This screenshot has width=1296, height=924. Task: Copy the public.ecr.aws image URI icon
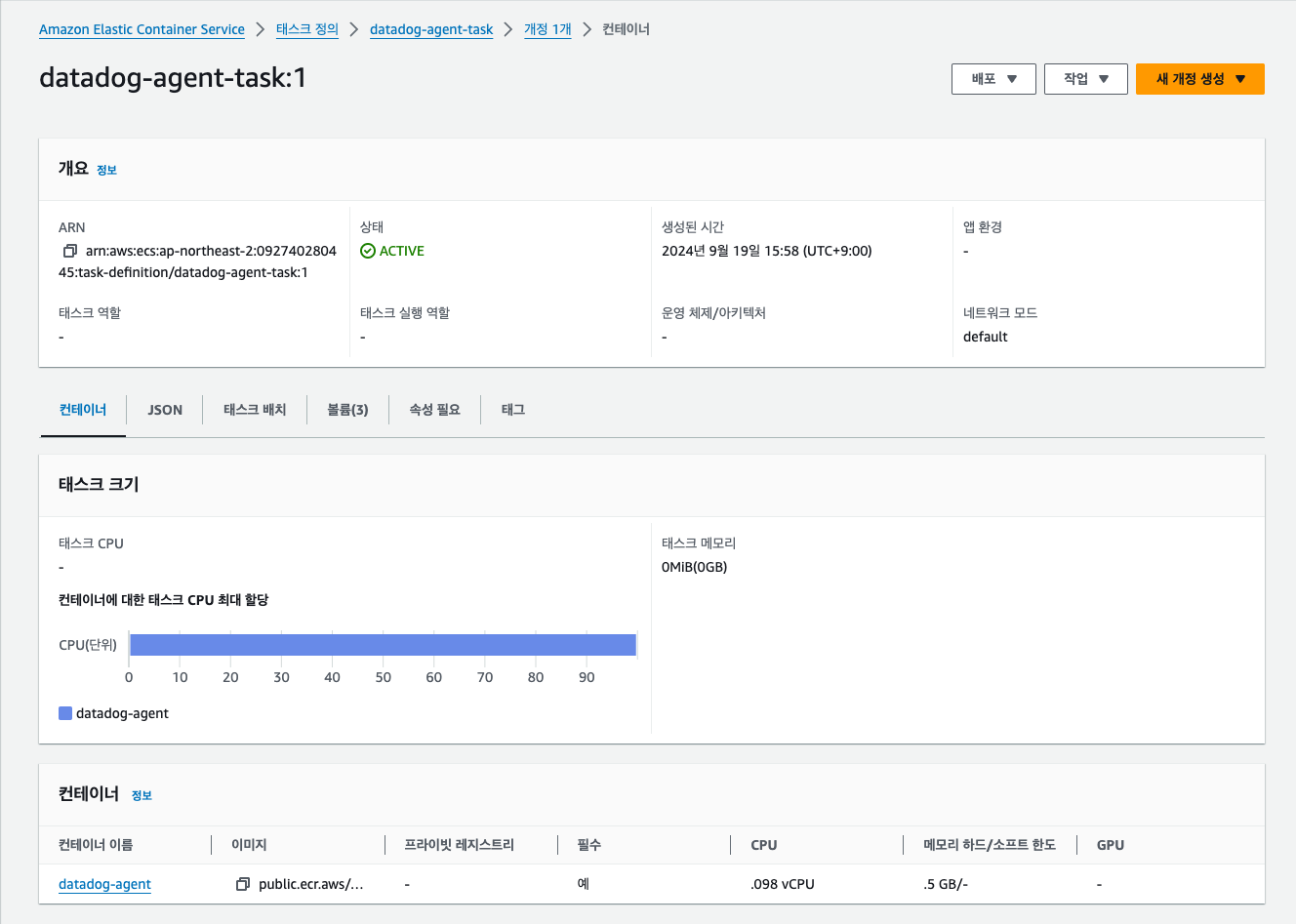click(243, 884)
